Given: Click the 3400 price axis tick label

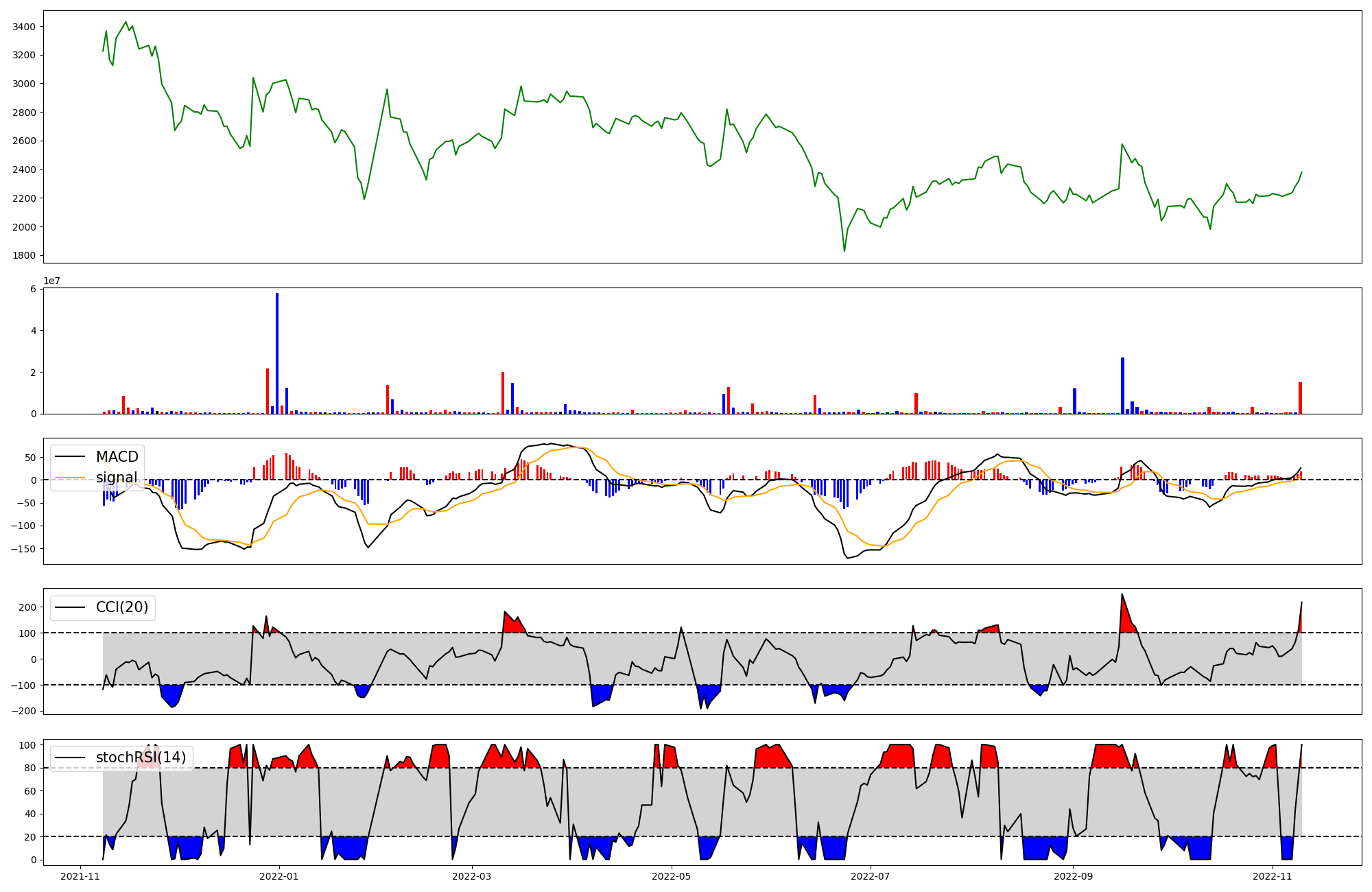Looking at the screenshot, I should pos(23,27).
